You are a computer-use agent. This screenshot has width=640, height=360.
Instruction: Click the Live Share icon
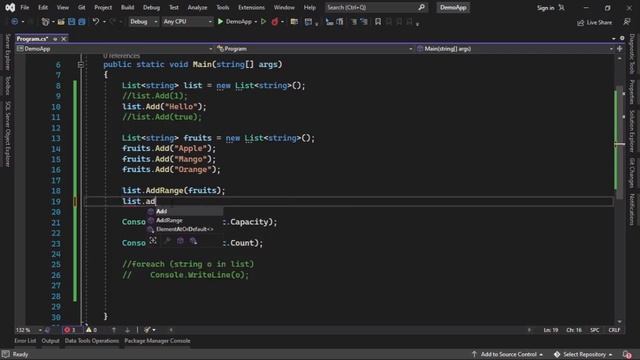coord(580,23)
